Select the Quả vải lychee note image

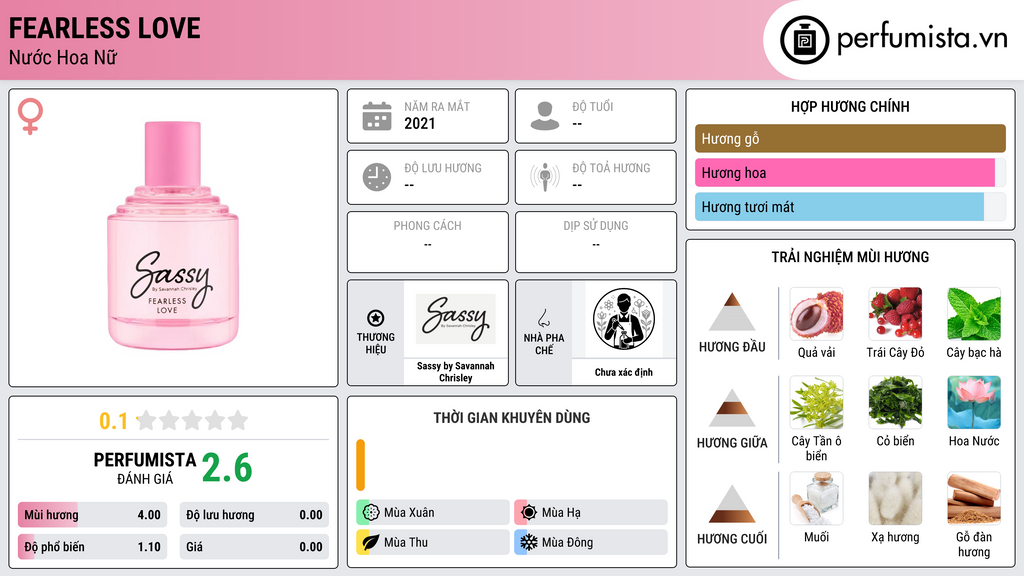(x=816, y=314)
